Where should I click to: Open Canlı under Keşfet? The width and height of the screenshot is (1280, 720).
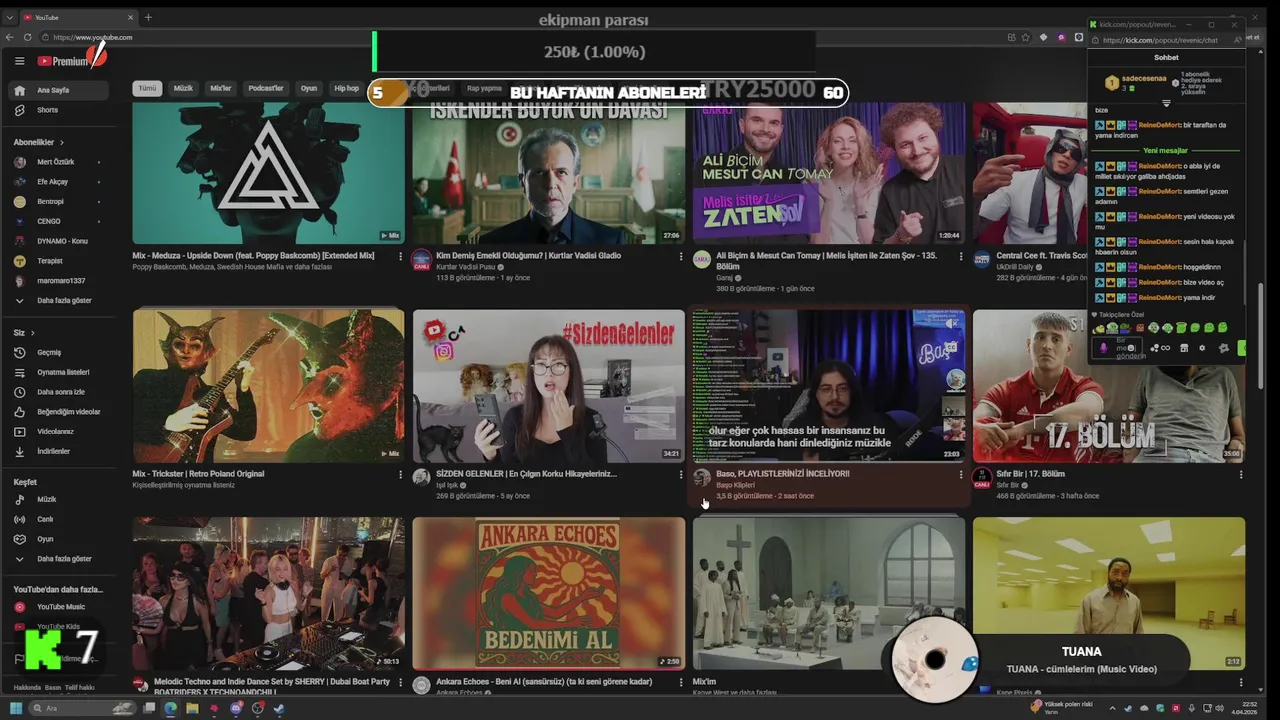[59, 519]
